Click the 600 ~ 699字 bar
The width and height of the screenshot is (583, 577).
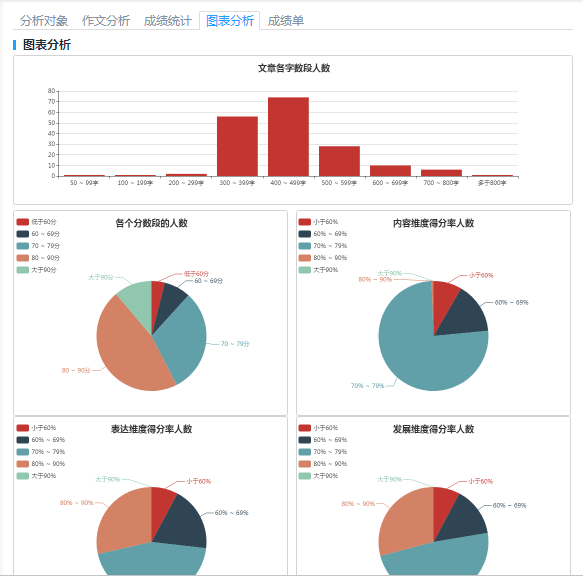pyautogui.click(x=390, y=171)
